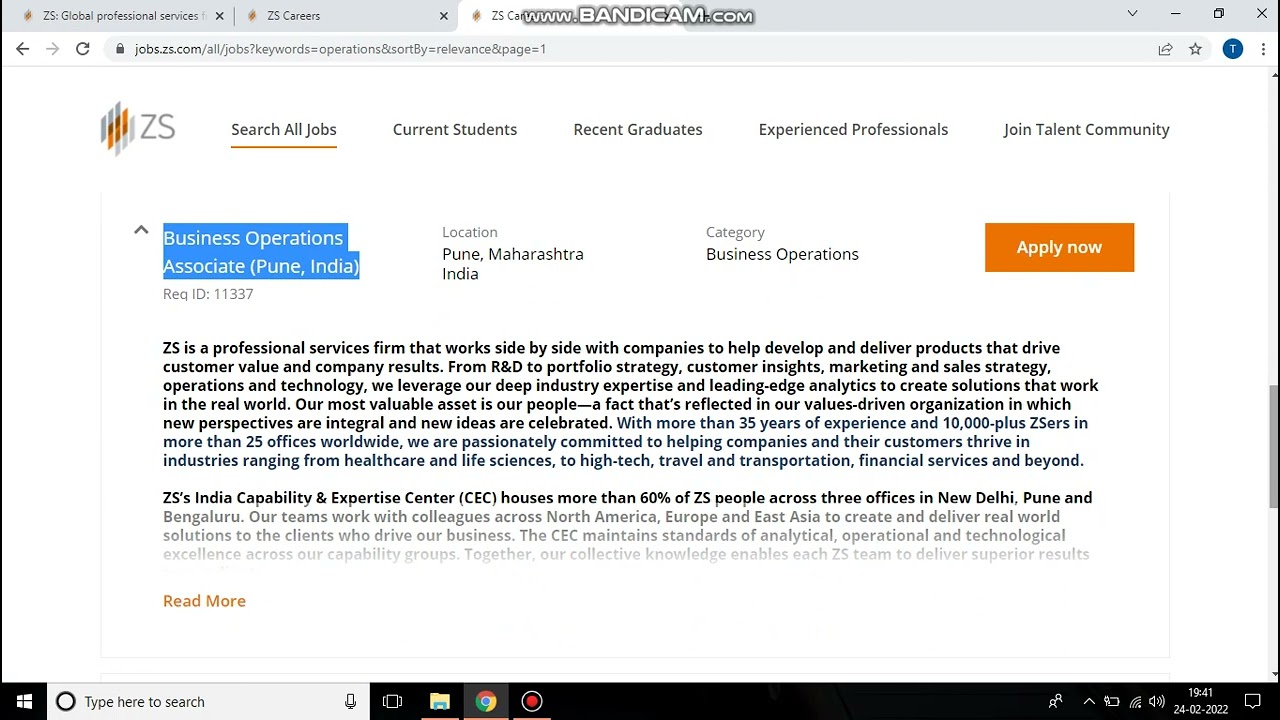
Task: Bookmark this page with the star icon
Action: pyautogui.click(x=1195, y=48)
